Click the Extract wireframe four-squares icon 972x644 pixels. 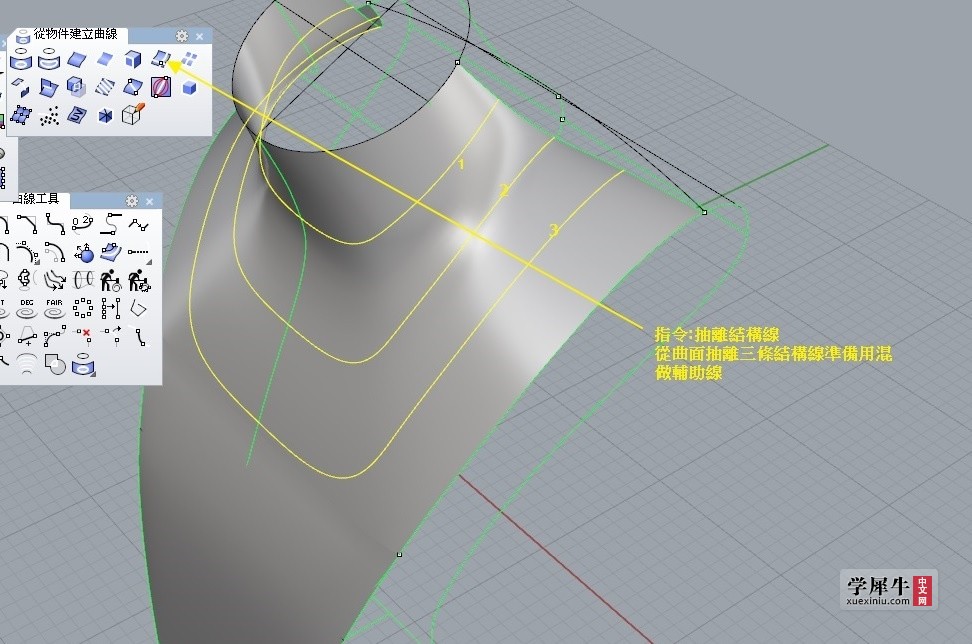click(x=189, y=60)
